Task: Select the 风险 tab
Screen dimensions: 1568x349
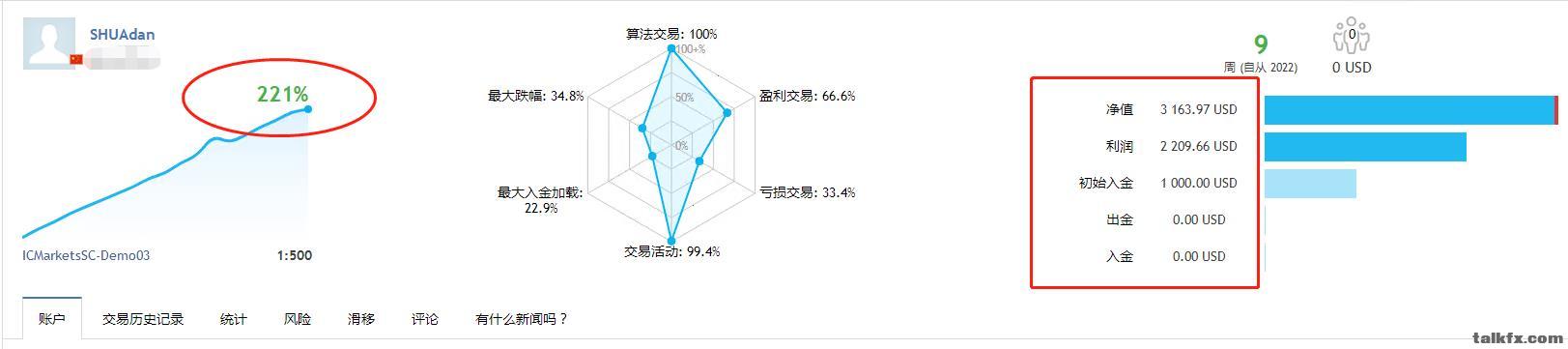Action: click(298, 318)
